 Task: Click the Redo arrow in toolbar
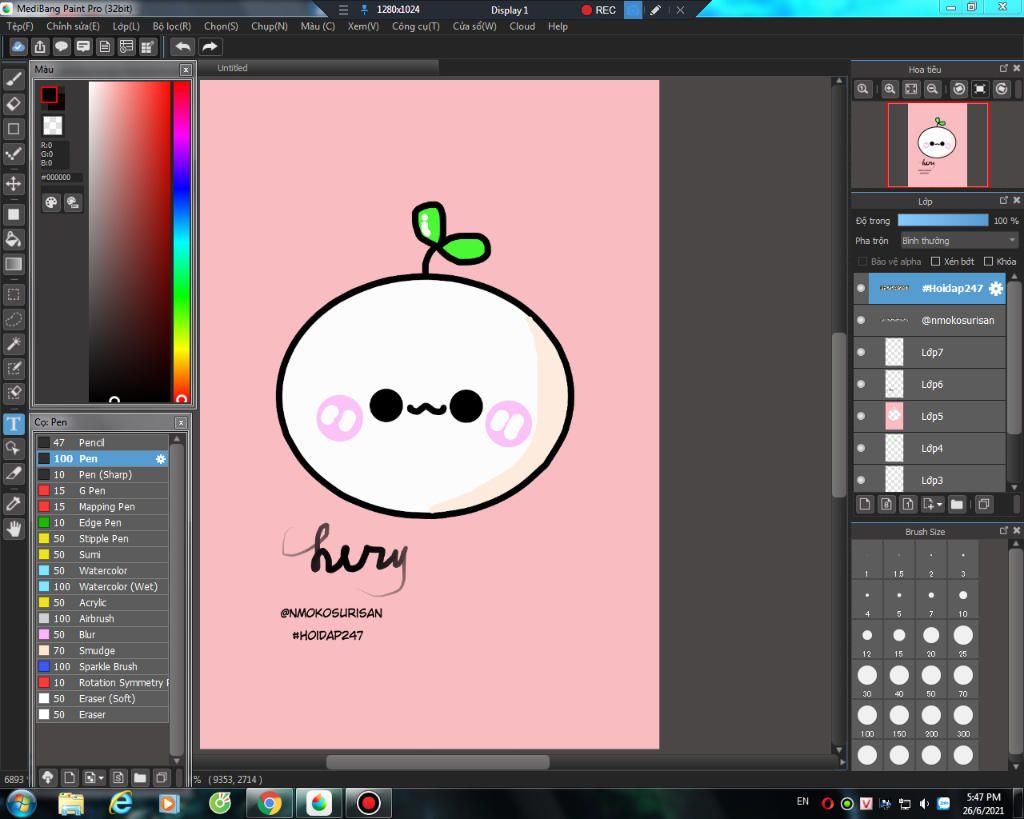[210, 46]
